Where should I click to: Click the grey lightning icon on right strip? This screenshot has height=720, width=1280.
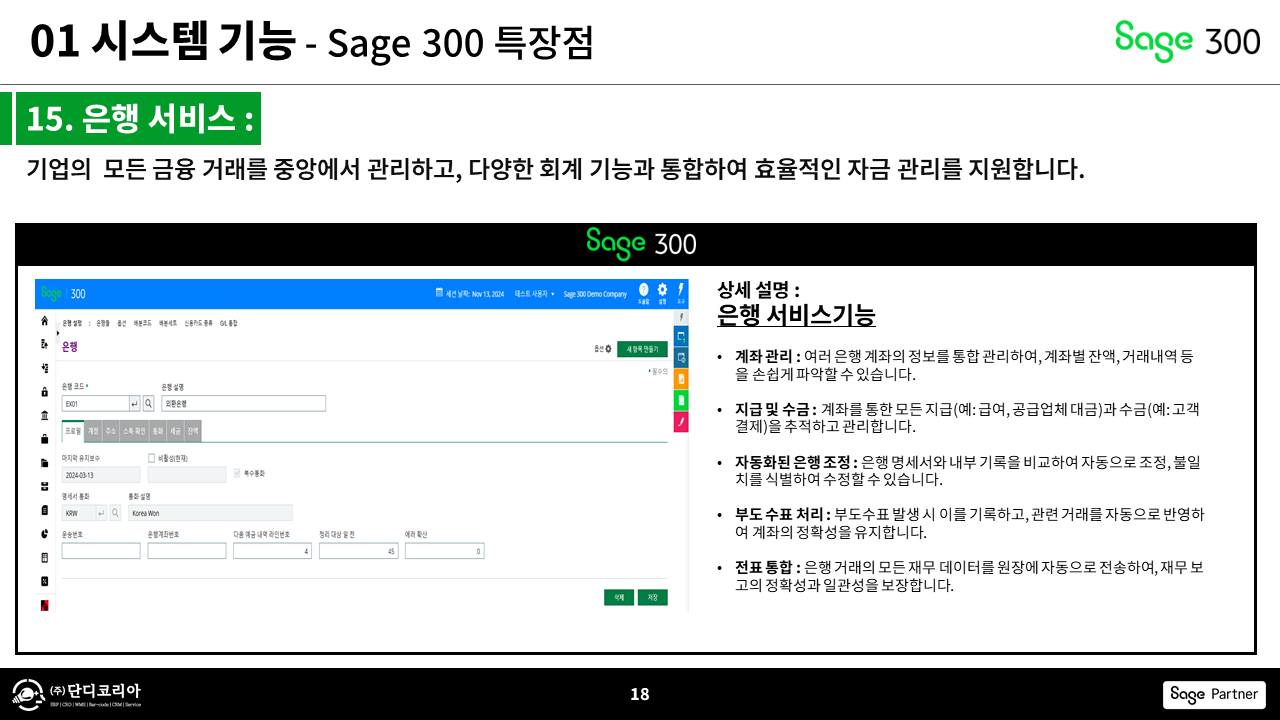point(681,316)
